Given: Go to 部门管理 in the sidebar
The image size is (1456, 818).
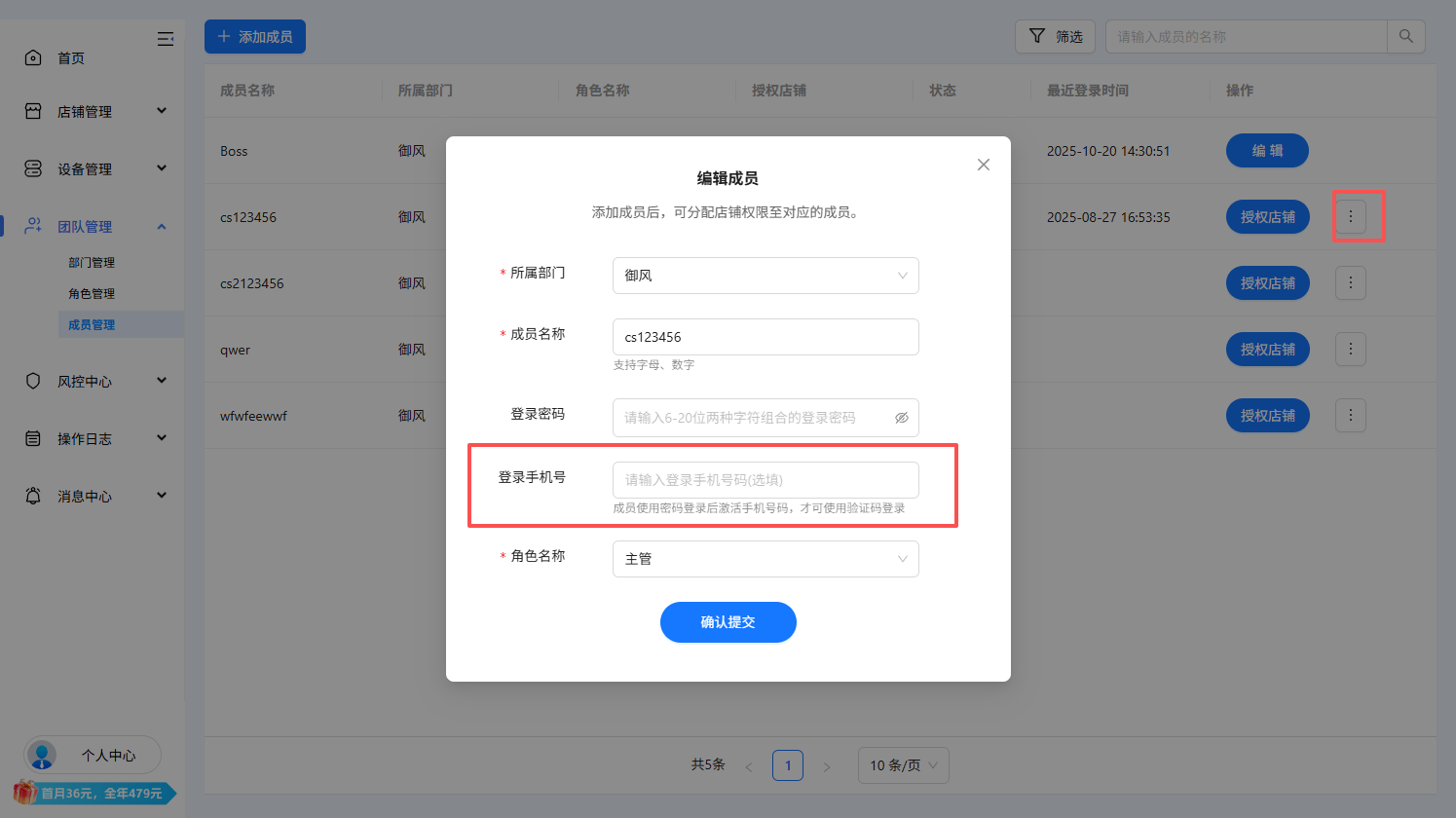Looking at the screenshot, I should coord(92,263).
